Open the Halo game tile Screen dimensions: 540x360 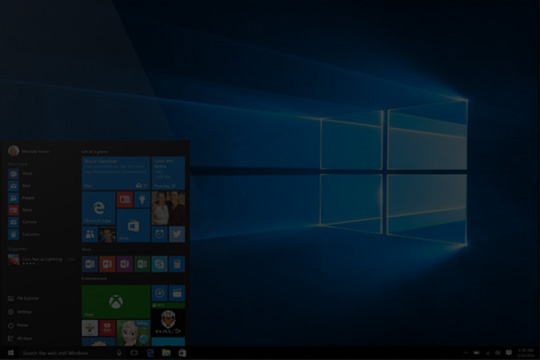click(168, 323)
